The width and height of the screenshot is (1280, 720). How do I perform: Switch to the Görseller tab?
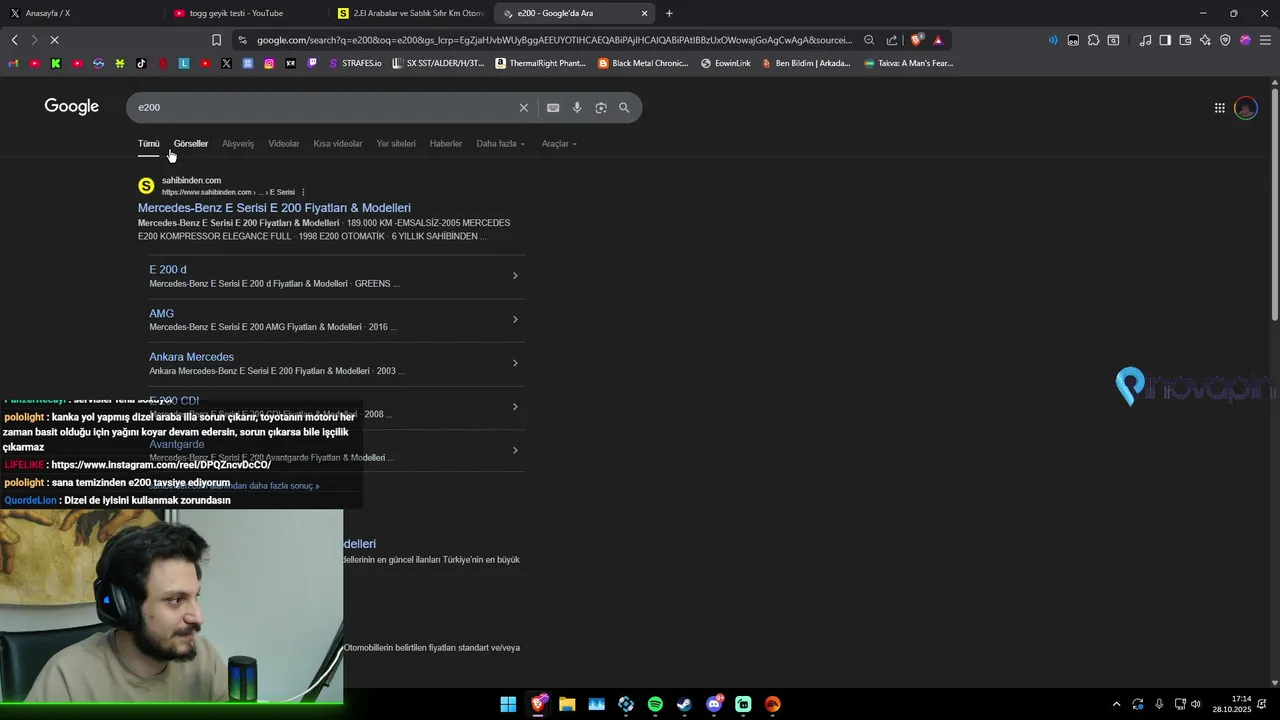[x=191, y=144]
